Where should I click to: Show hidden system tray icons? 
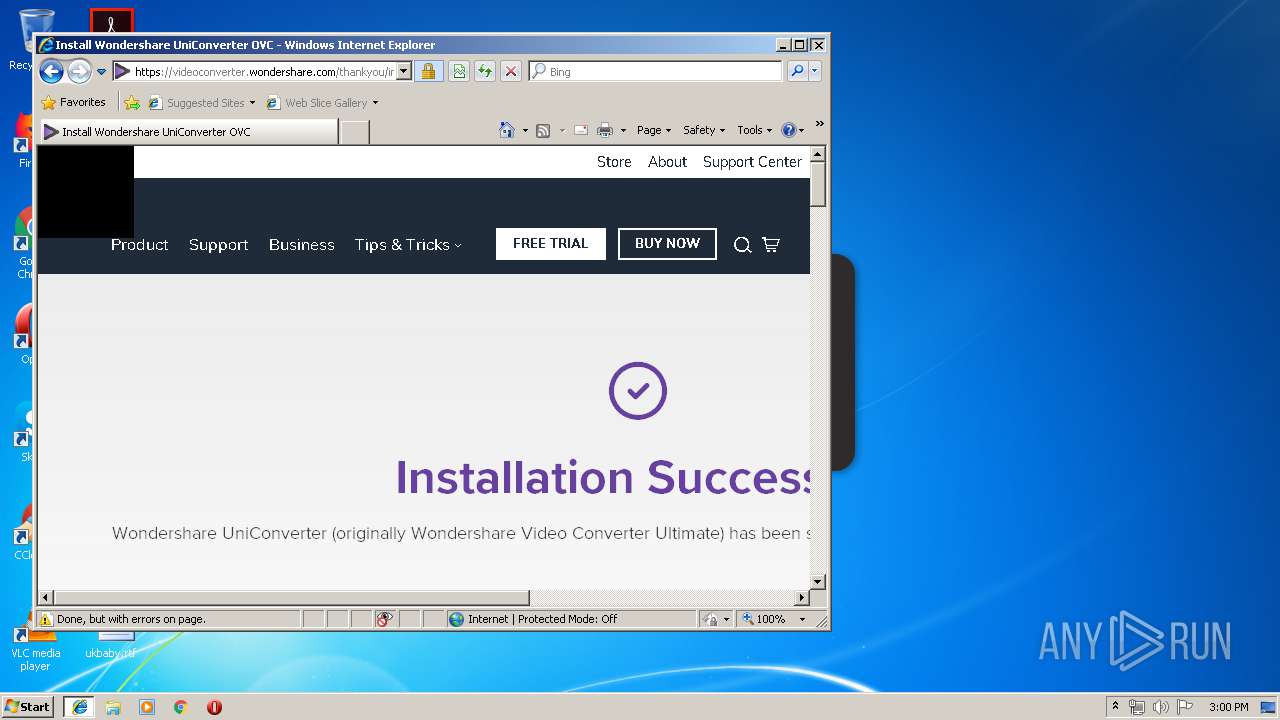1115,706
